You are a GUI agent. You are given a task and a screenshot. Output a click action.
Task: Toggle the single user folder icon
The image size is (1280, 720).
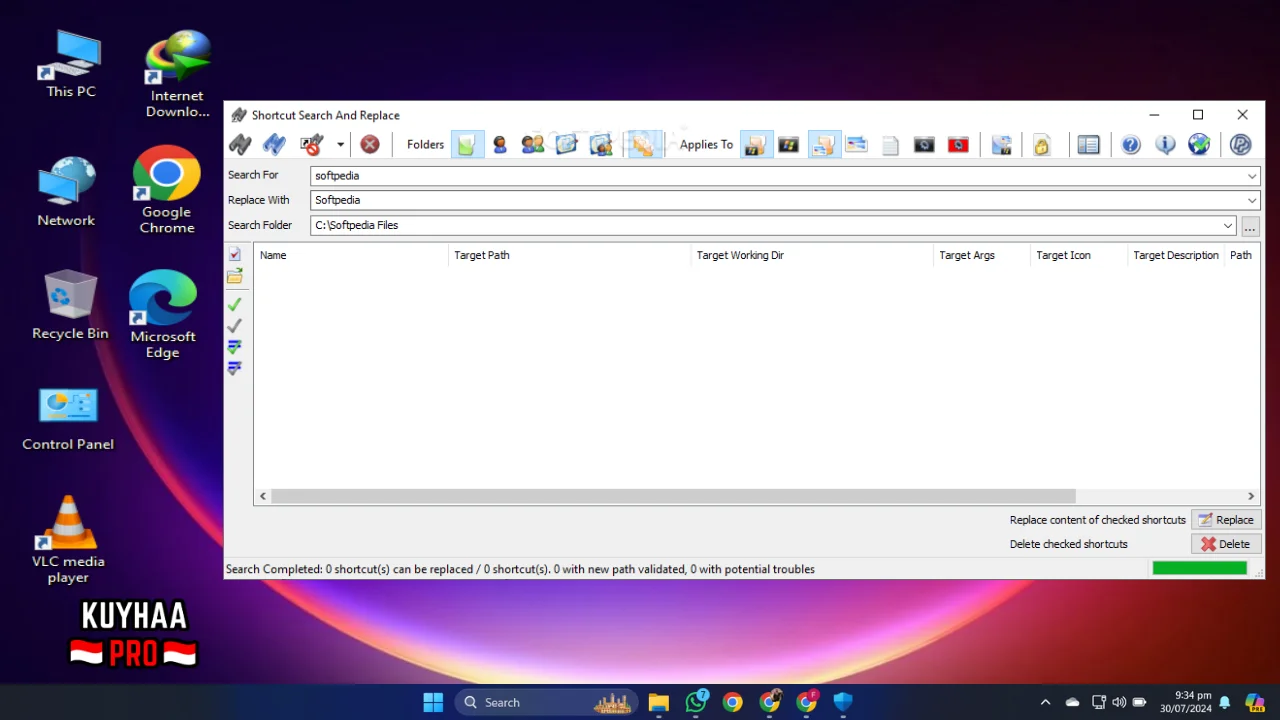pos(500,144)
